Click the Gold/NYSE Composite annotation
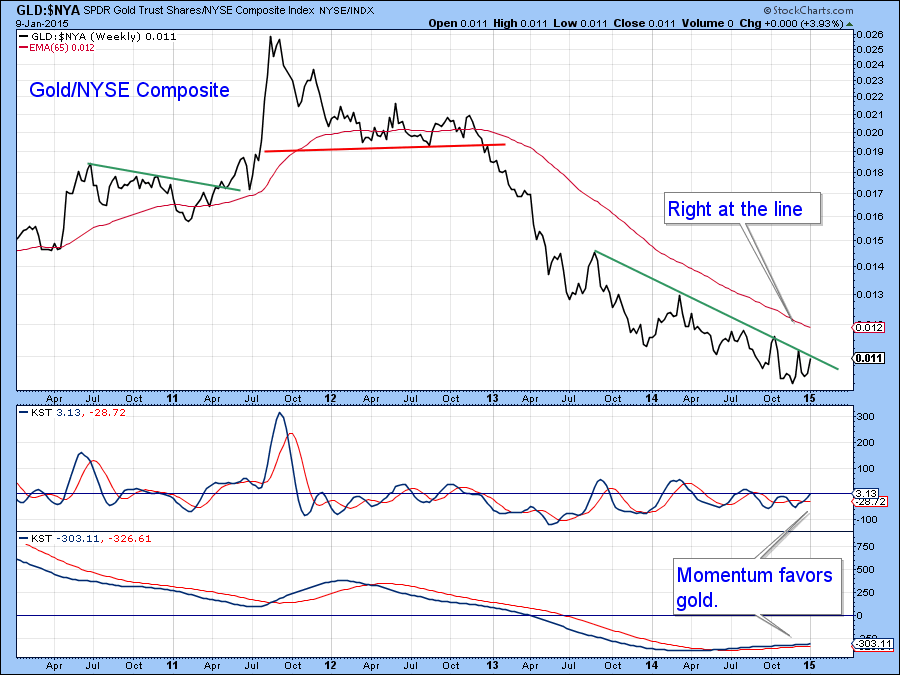This screenshot has width=900, height=675. (129, 90)
